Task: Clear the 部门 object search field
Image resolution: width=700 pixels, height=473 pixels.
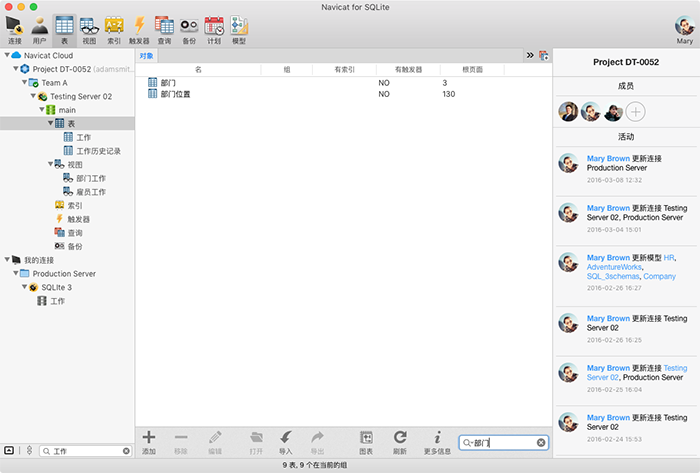Action: click(x=541, y=443)
